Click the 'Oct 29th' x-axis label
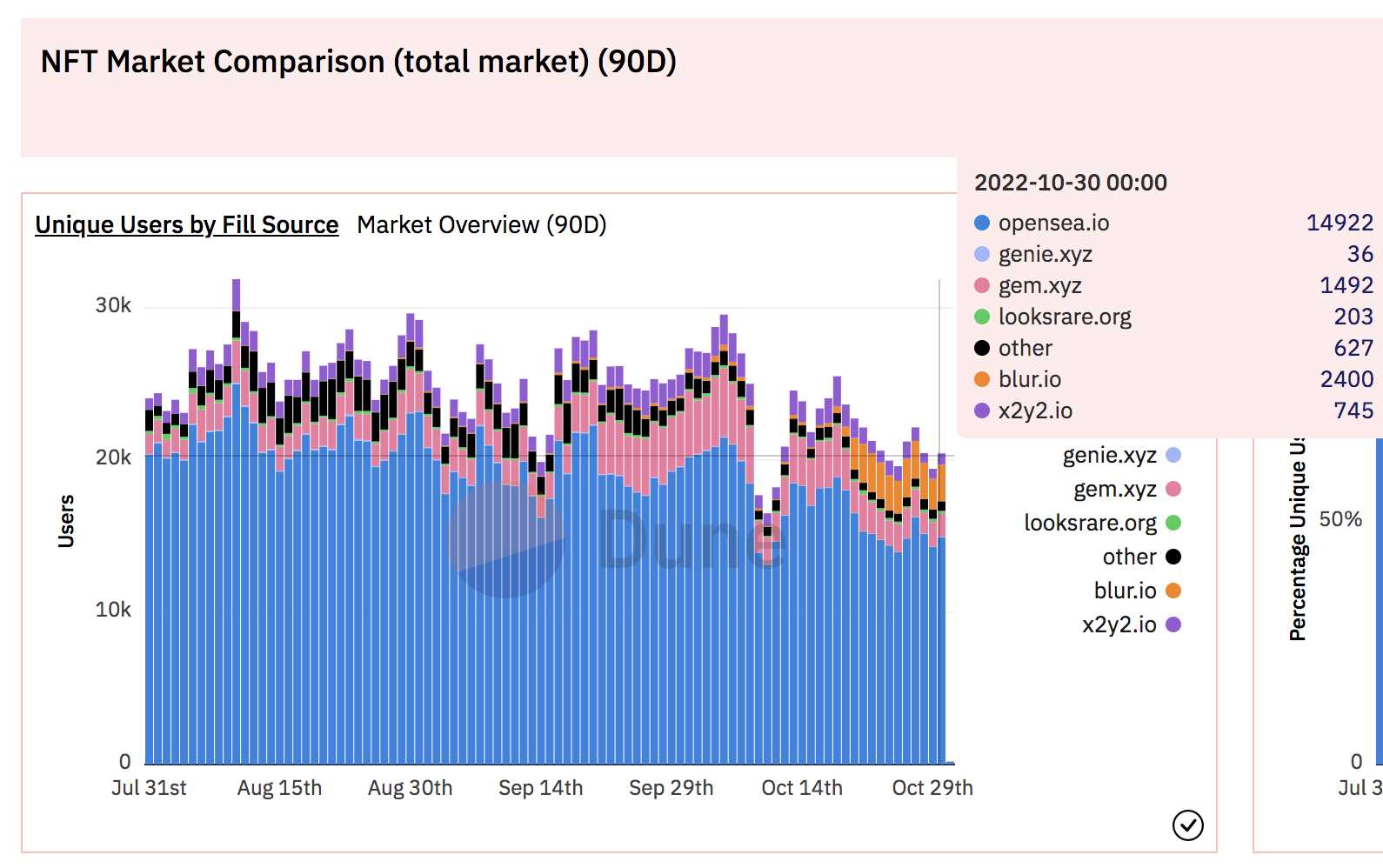Viewport: 1383px width, 868px height. [x=932, y=788]
